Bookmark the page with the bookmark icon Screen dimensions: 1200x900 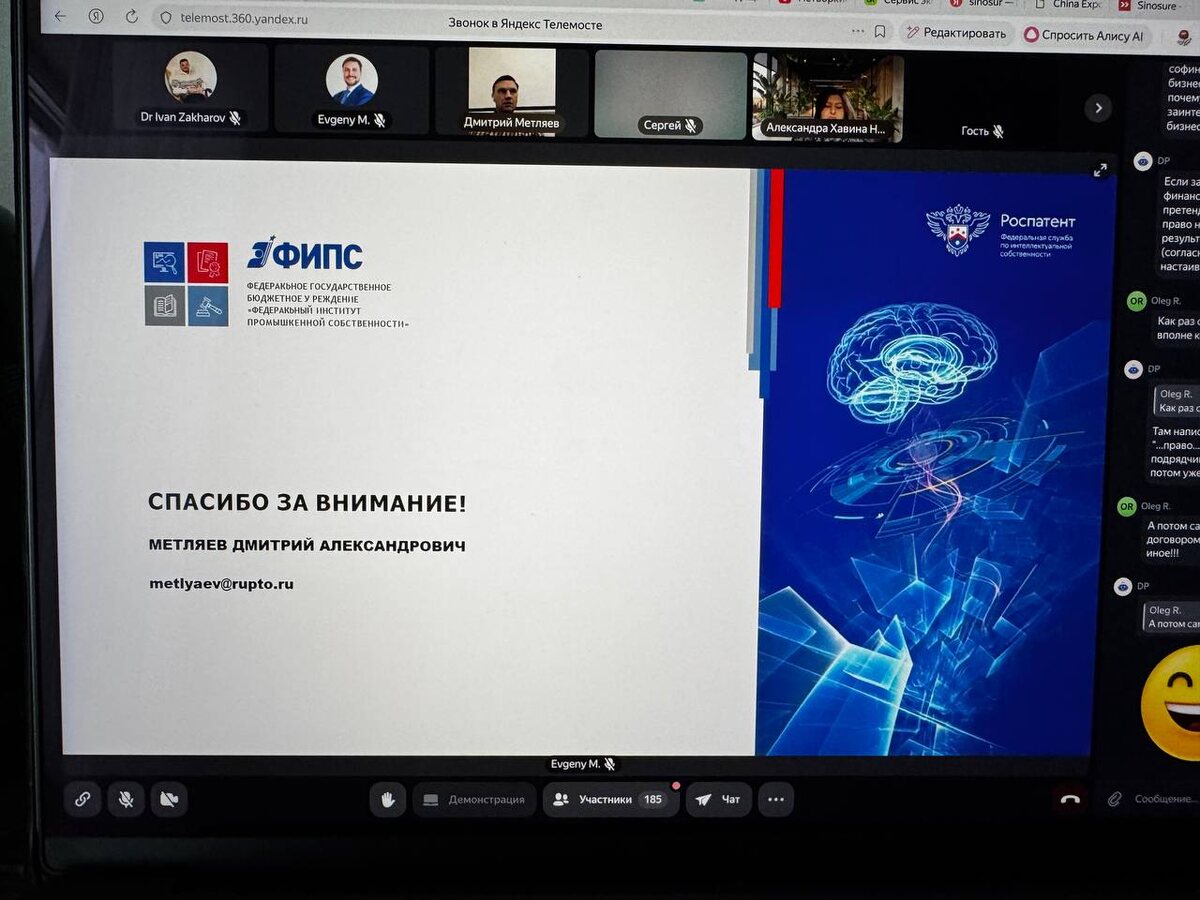(x=880, y=31)
